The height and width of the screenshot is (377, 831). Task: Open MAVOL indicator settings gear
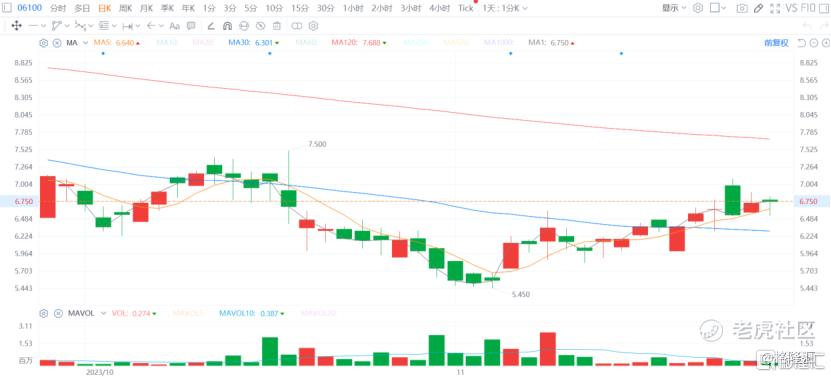tap(44, 313)
